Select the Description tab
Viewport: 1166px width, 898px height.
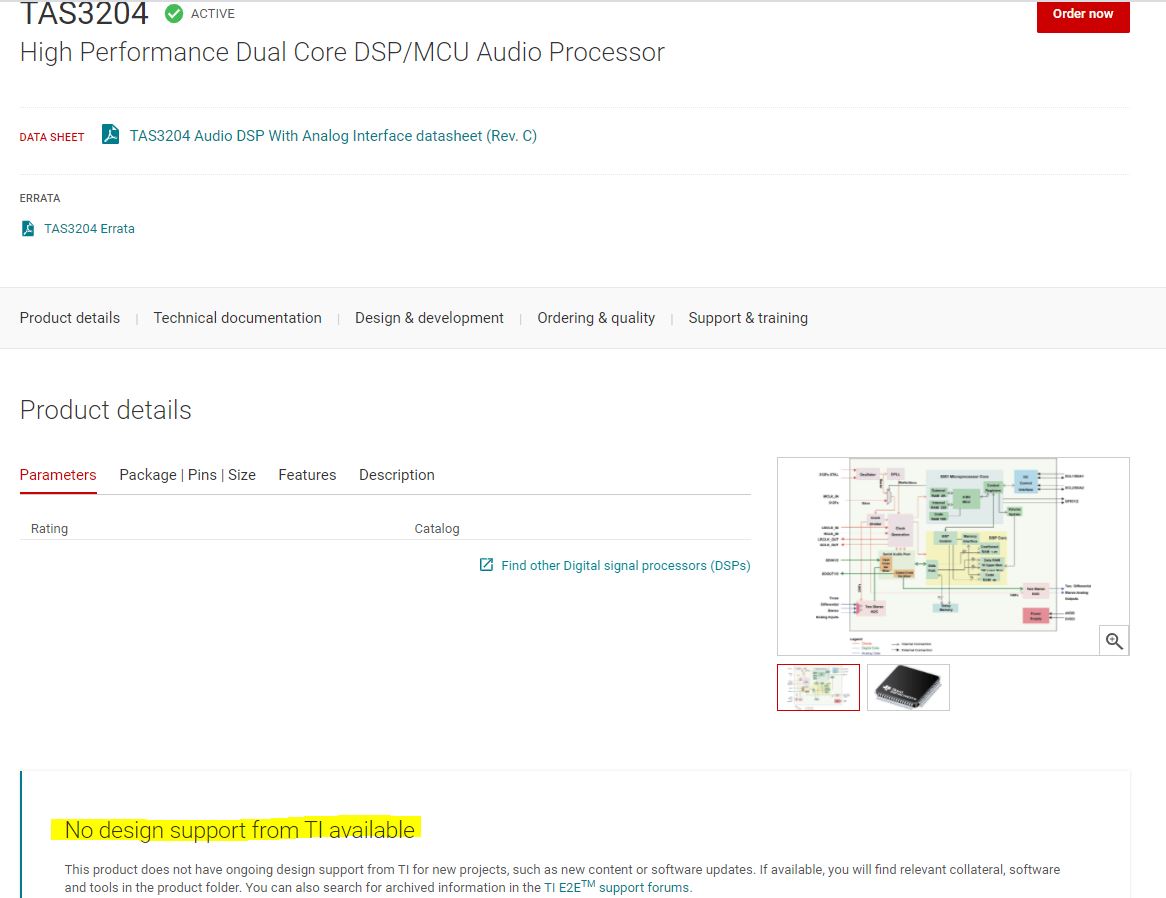(396, 474)
